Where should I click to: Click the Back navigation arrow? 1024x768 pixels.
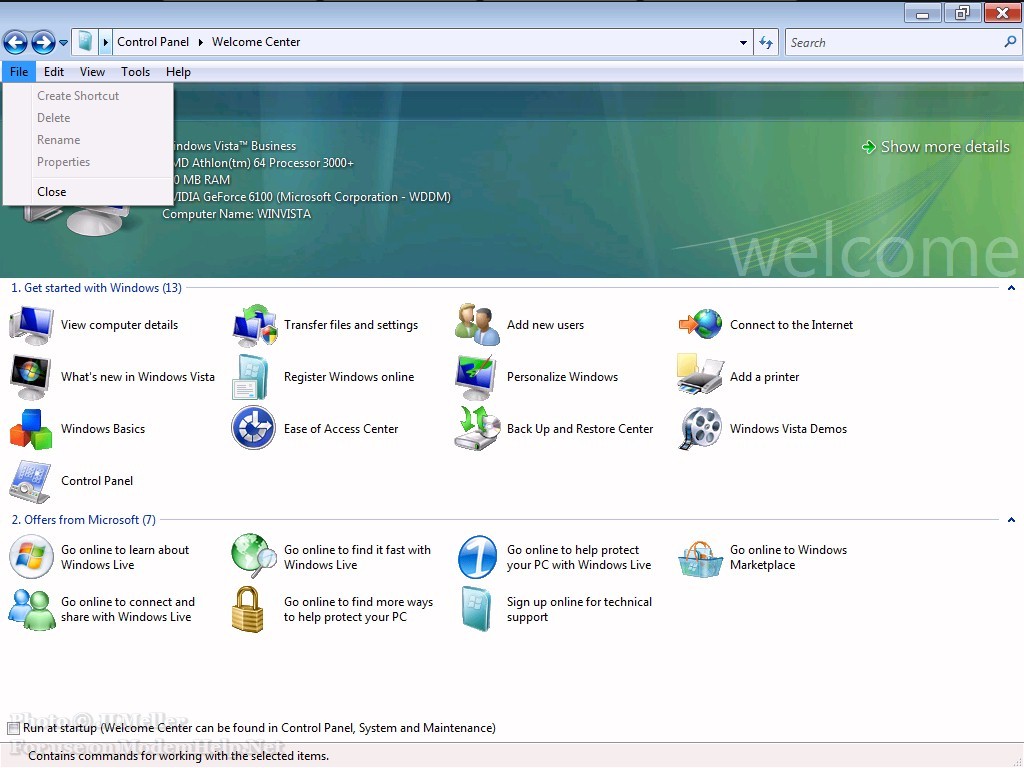click(15, 43)
